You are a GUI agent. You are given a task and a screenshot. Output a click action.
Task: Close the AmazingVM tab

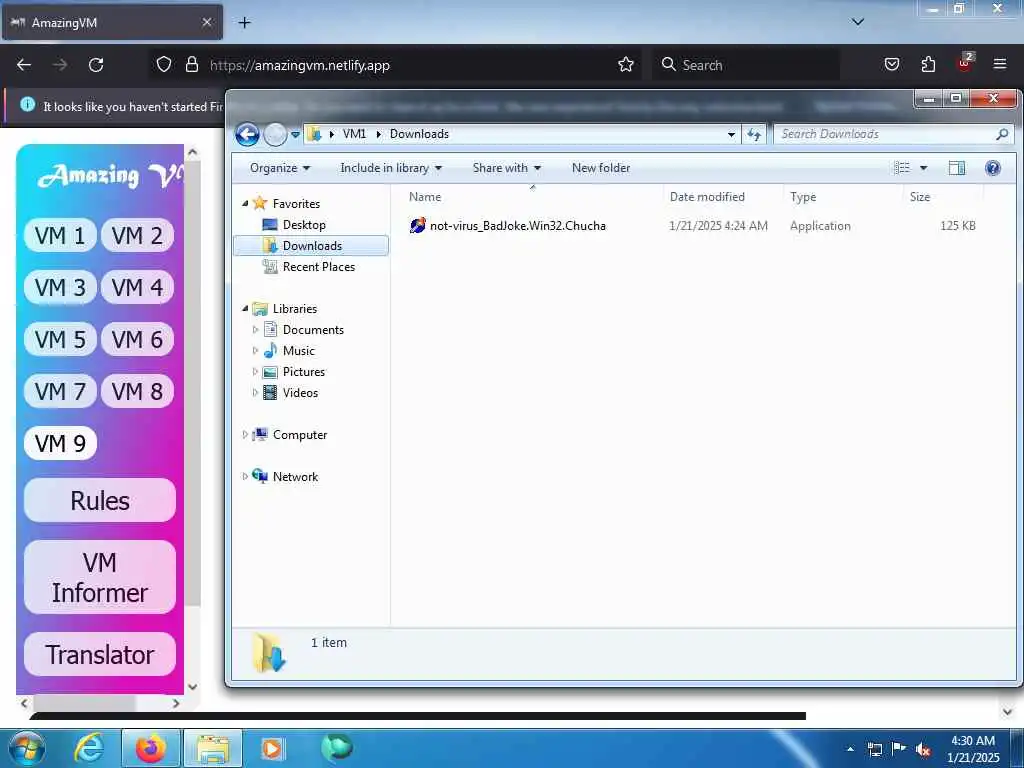[x=207, y=22]
